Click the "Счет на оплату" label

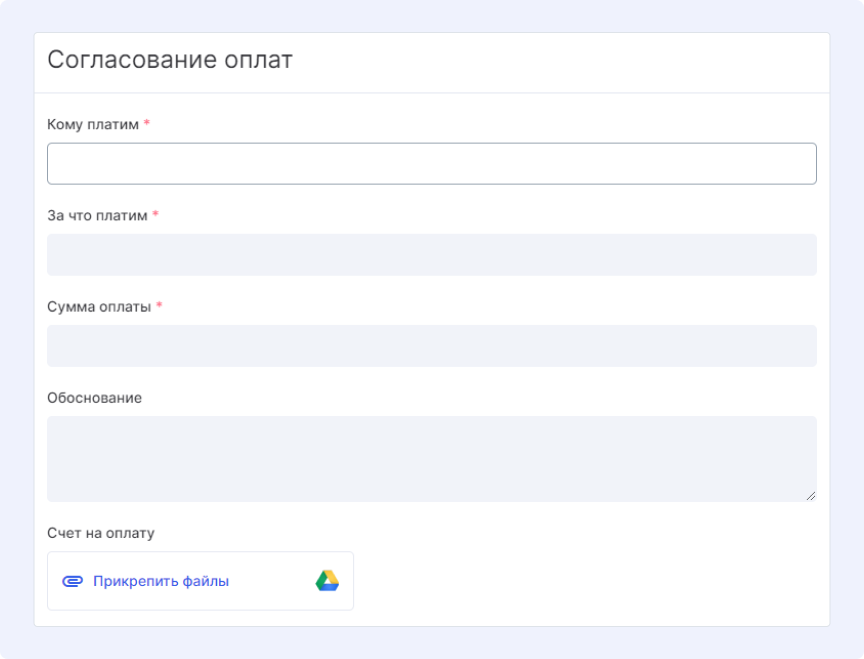101,533
